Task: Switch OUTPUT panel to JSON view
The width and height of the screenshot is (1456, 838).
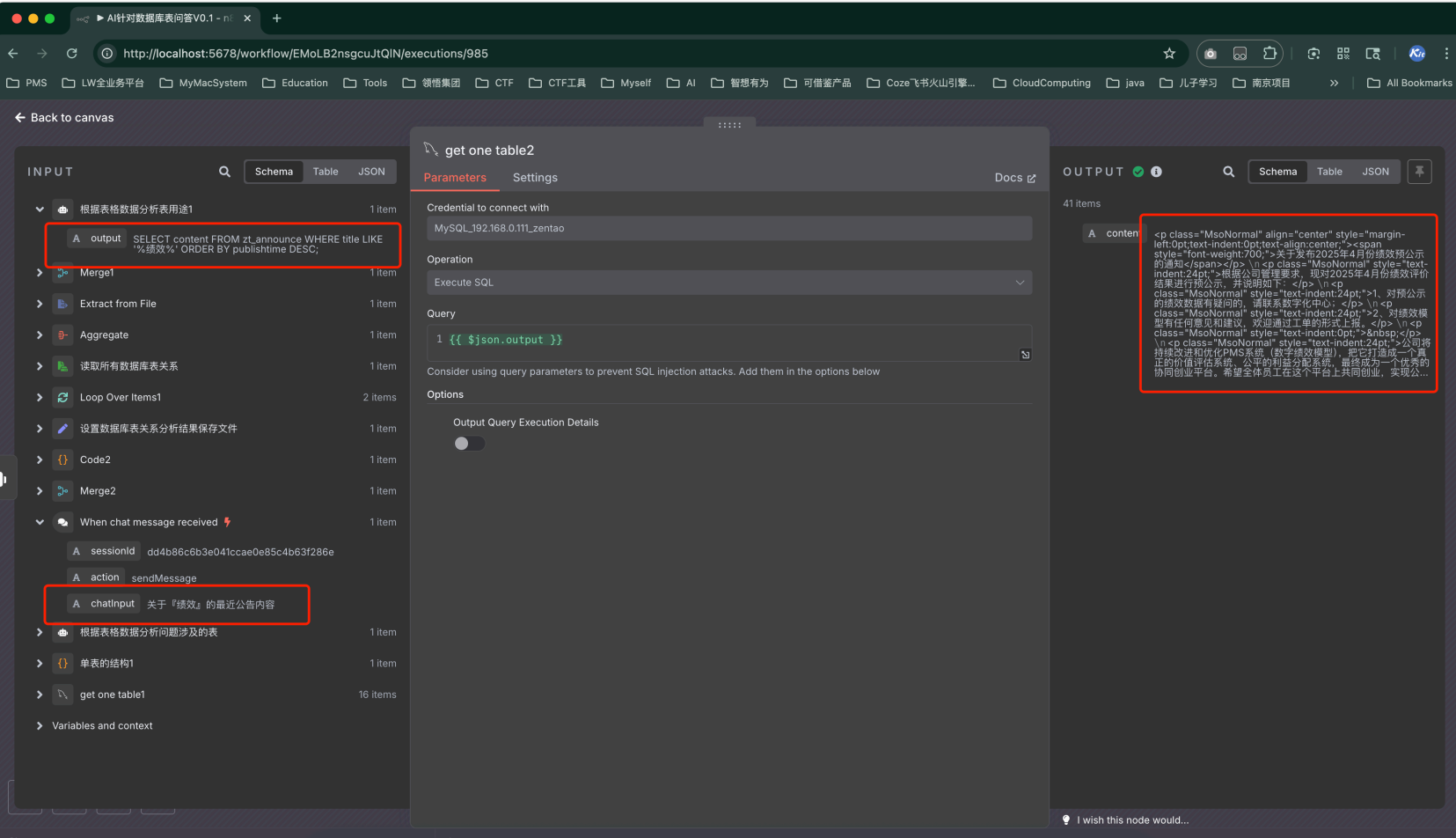Action: point(1376,172)
